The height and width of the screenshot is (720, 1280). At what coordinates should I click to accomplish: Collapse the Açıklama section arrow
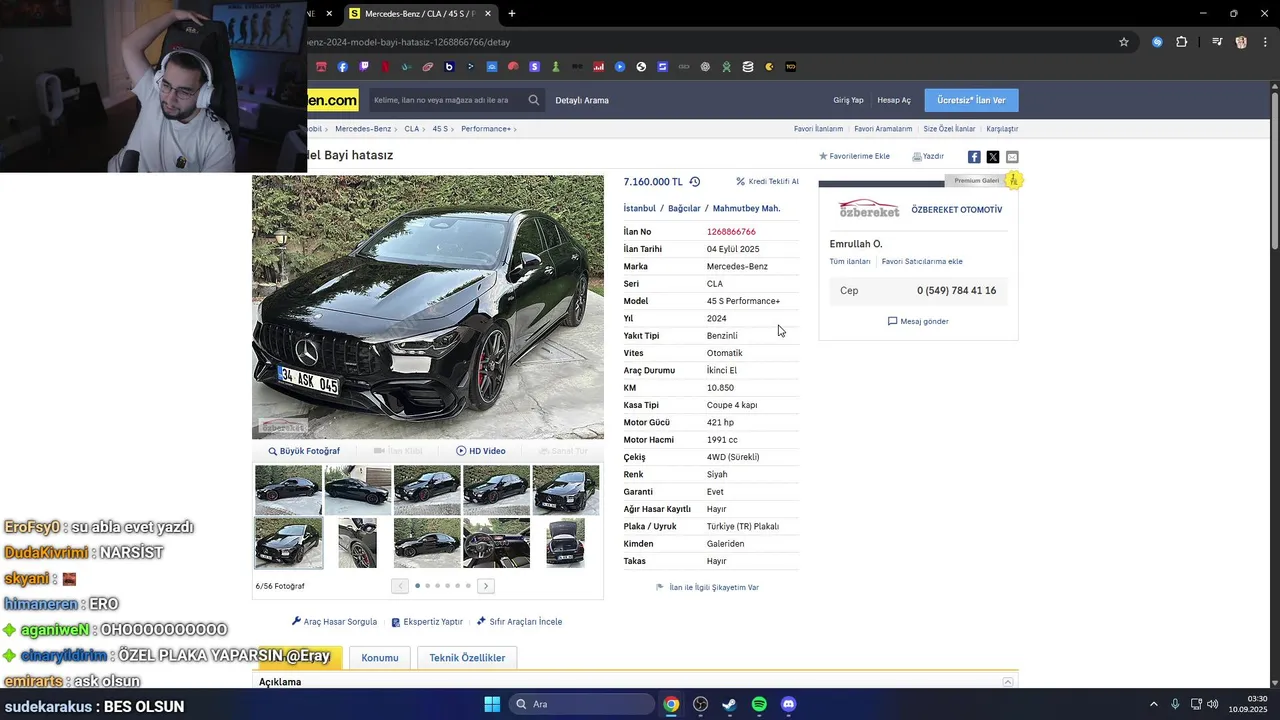point(1008,682)
